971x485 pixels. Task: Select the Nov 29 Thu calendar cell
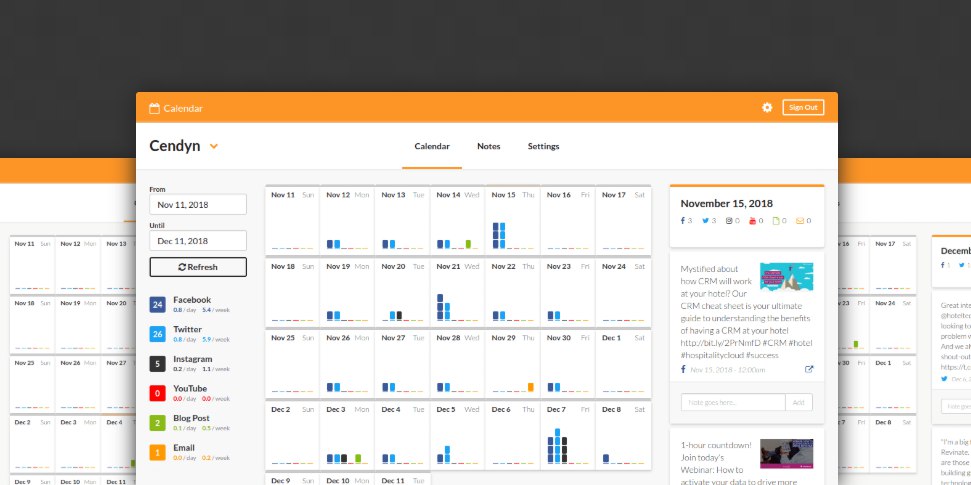pyautogui.click(x=513, y=363)
